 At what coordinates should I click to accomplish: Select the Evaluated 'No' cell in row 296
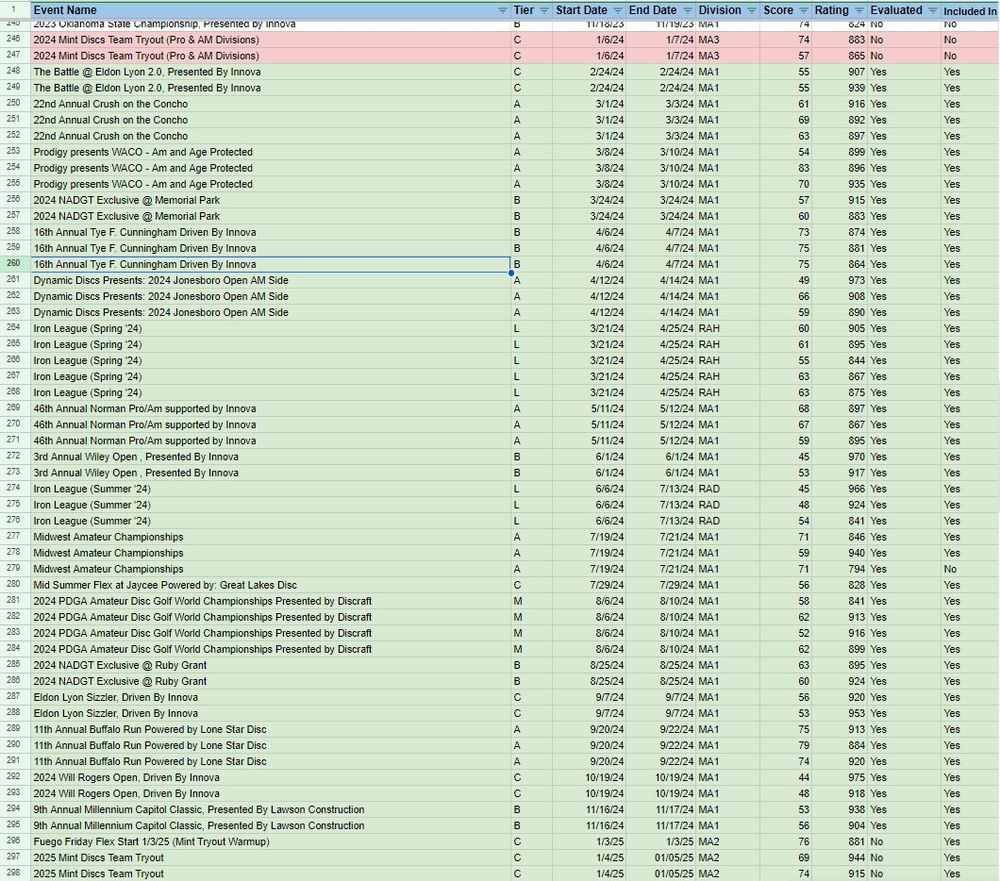(904, 841)
